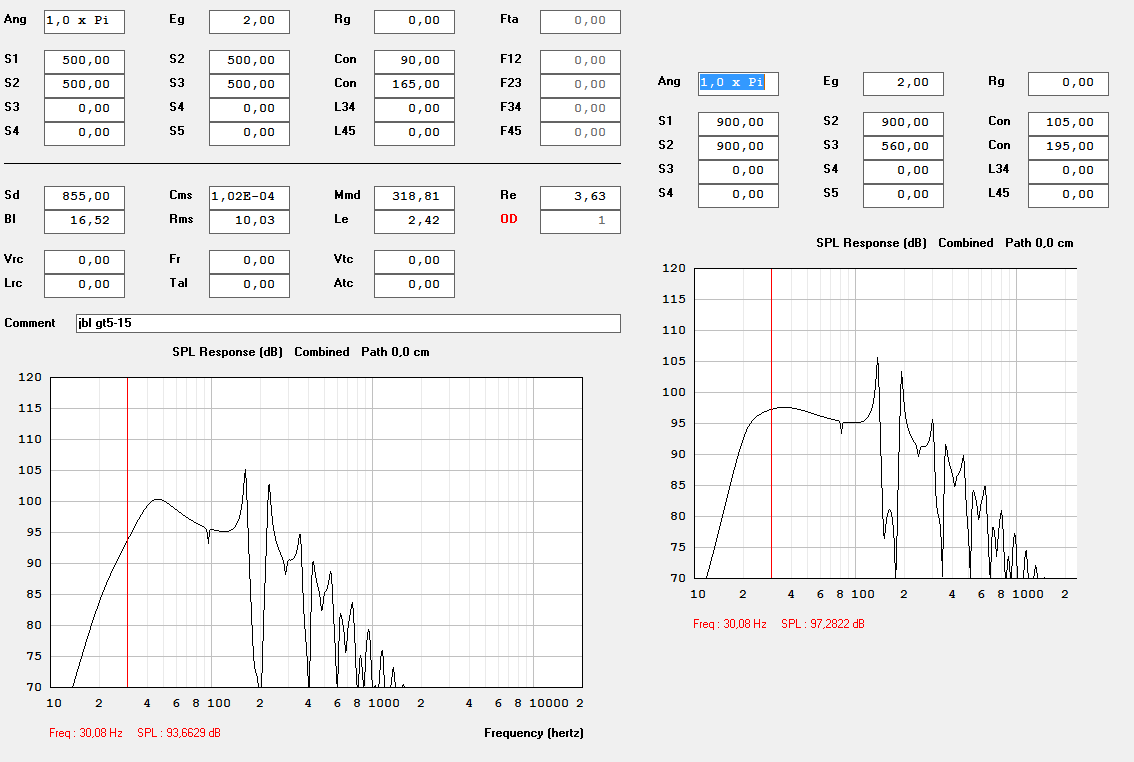Click the Vtc input field

[414, 261]
